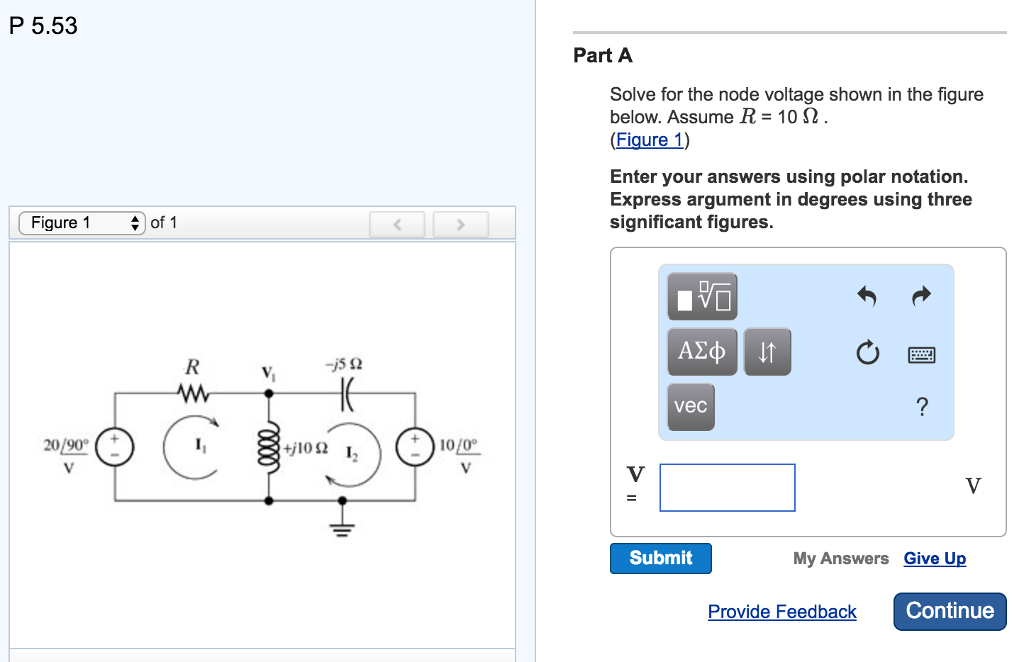The width and height of the screenshot is (1024, 662).
Task: Undo the last answer edit
Action: [x=867, y=295]
